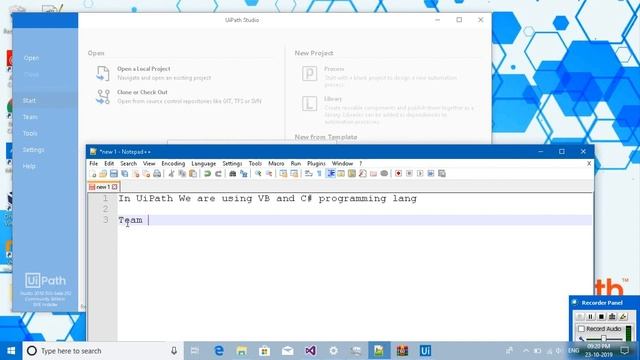Click the Zoom Out icon in Notepad++
The image size is (640, 360).
click(269, 174)
